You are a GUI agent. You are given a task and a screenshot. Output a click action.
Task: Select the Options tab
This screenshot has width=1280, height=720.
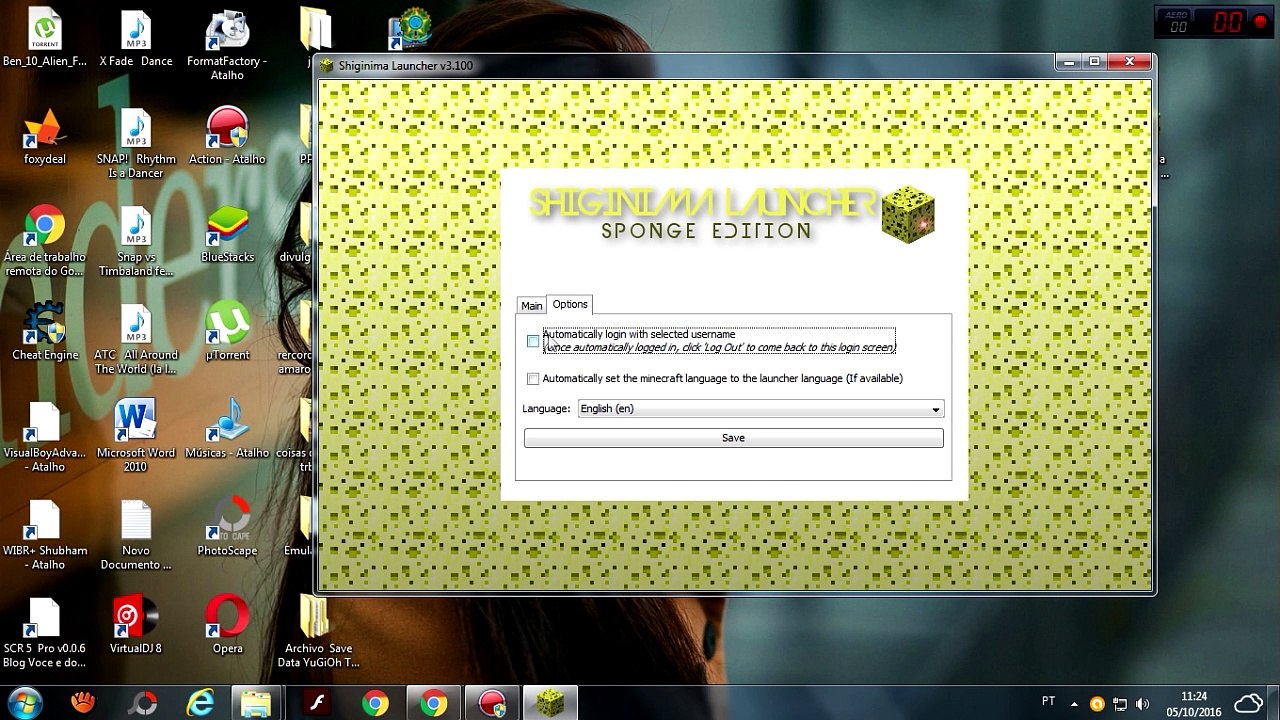570,304
